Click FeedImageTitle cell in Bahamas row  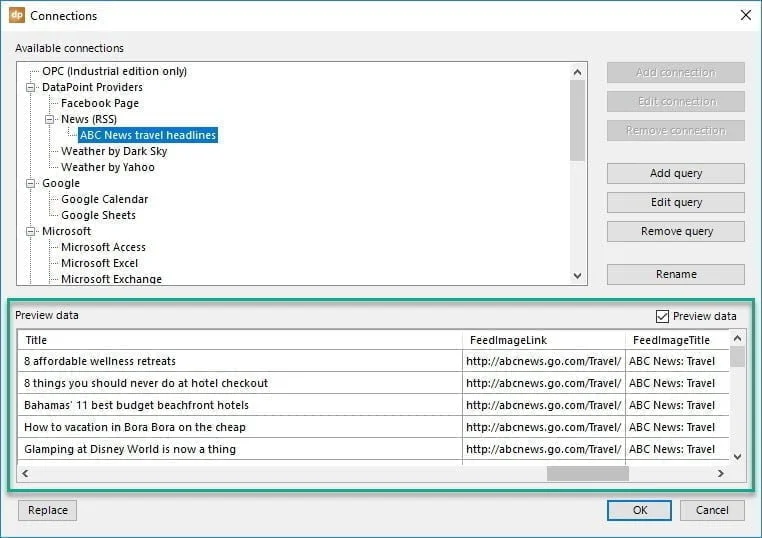pos(677,405)
